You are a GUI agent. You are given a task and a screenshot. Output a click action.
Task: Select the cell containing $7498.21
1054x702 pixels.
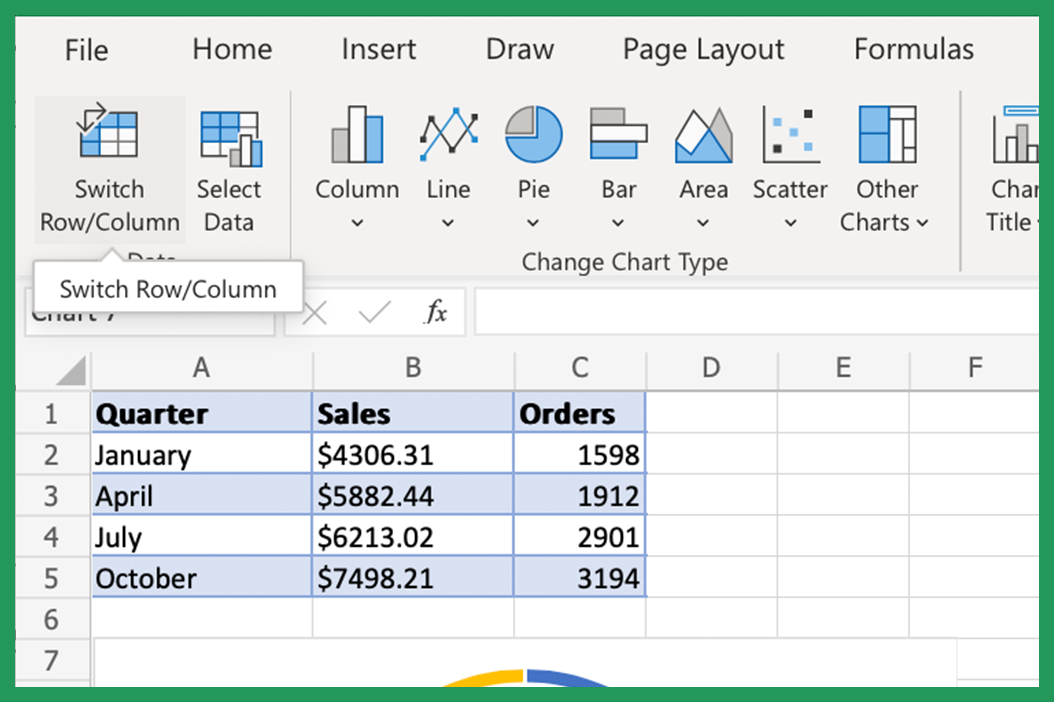click(413, 577)
